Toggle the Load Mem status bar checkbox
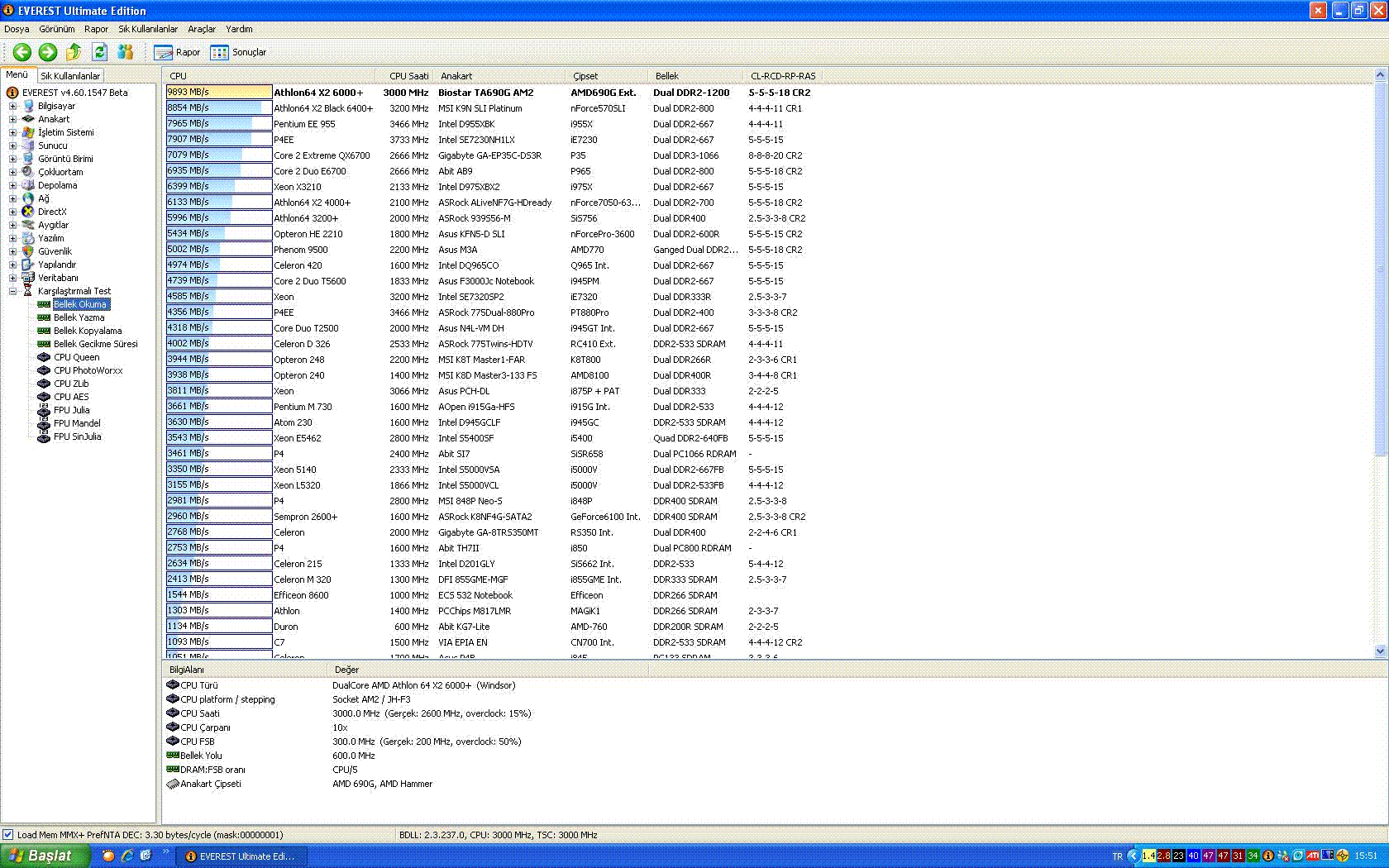 click(8, 835)
